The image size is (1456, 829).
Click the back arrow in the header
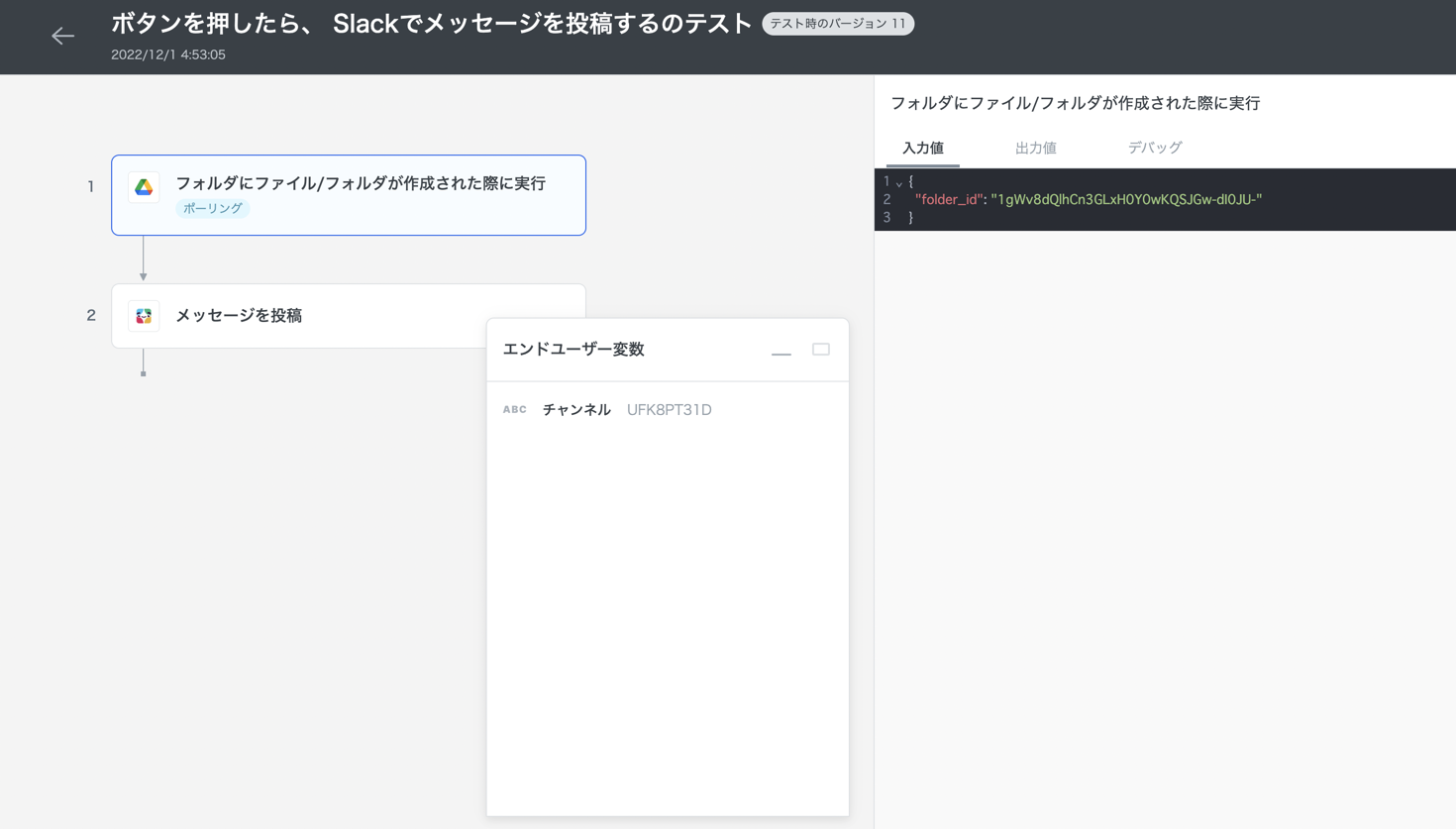(x=62, y=37)
